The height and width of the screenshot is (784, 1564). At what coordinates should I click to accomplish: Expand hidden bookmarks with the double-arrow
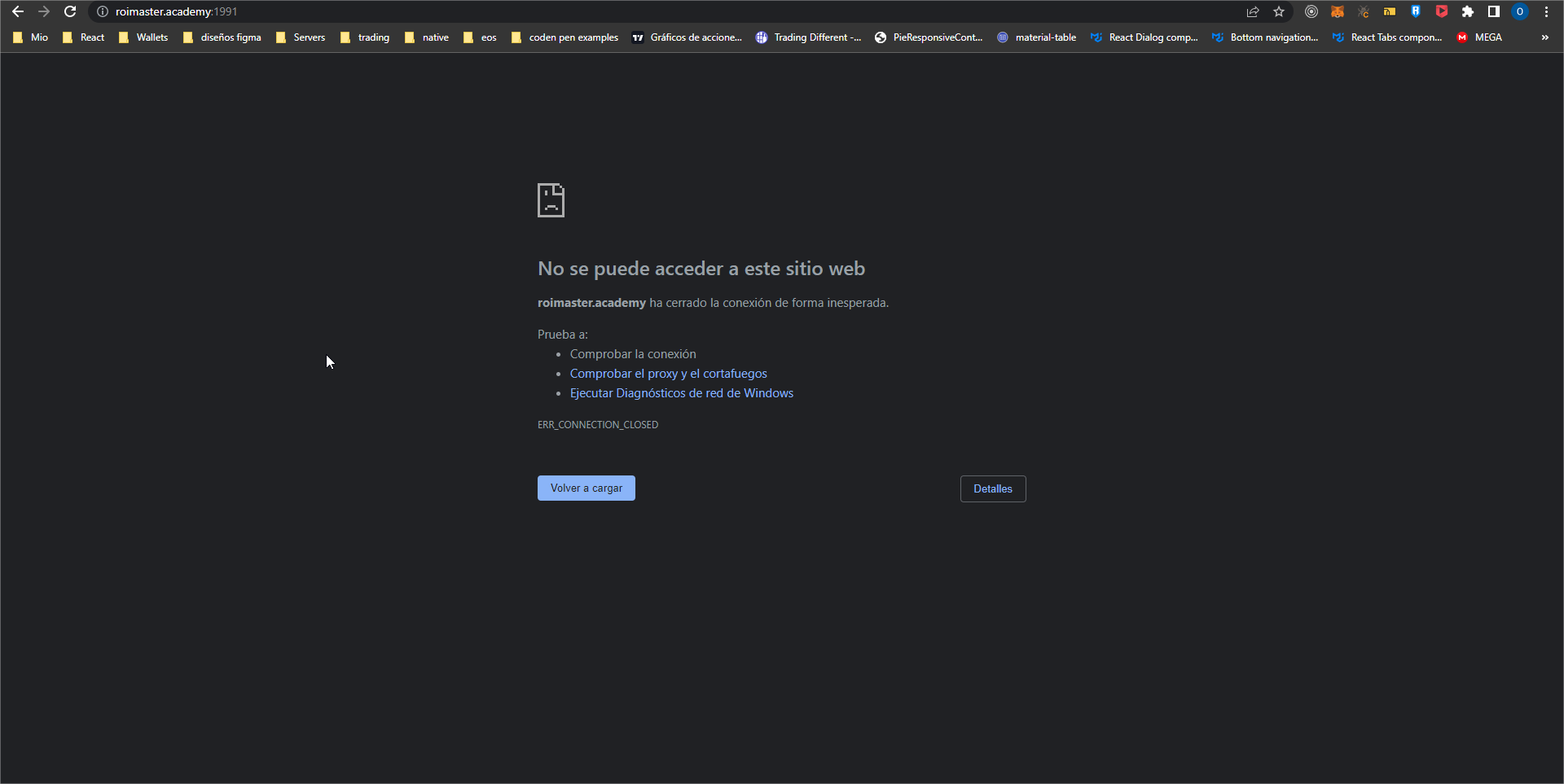[1545, 37]
